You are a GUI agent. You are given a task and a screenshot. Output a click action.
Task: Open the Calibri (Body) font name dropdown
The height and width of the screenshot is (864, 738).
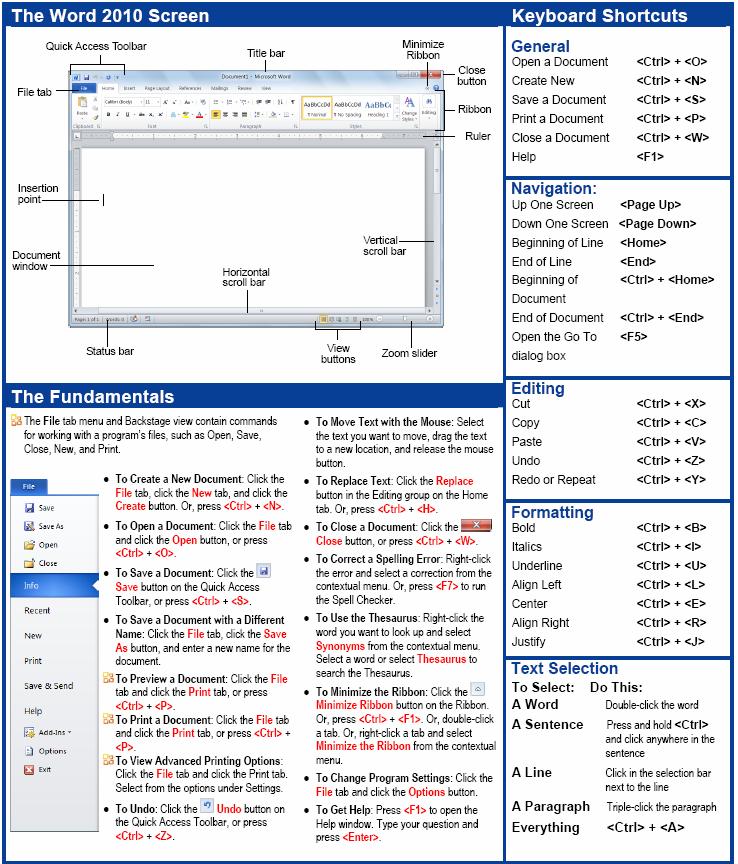[141, 102]
